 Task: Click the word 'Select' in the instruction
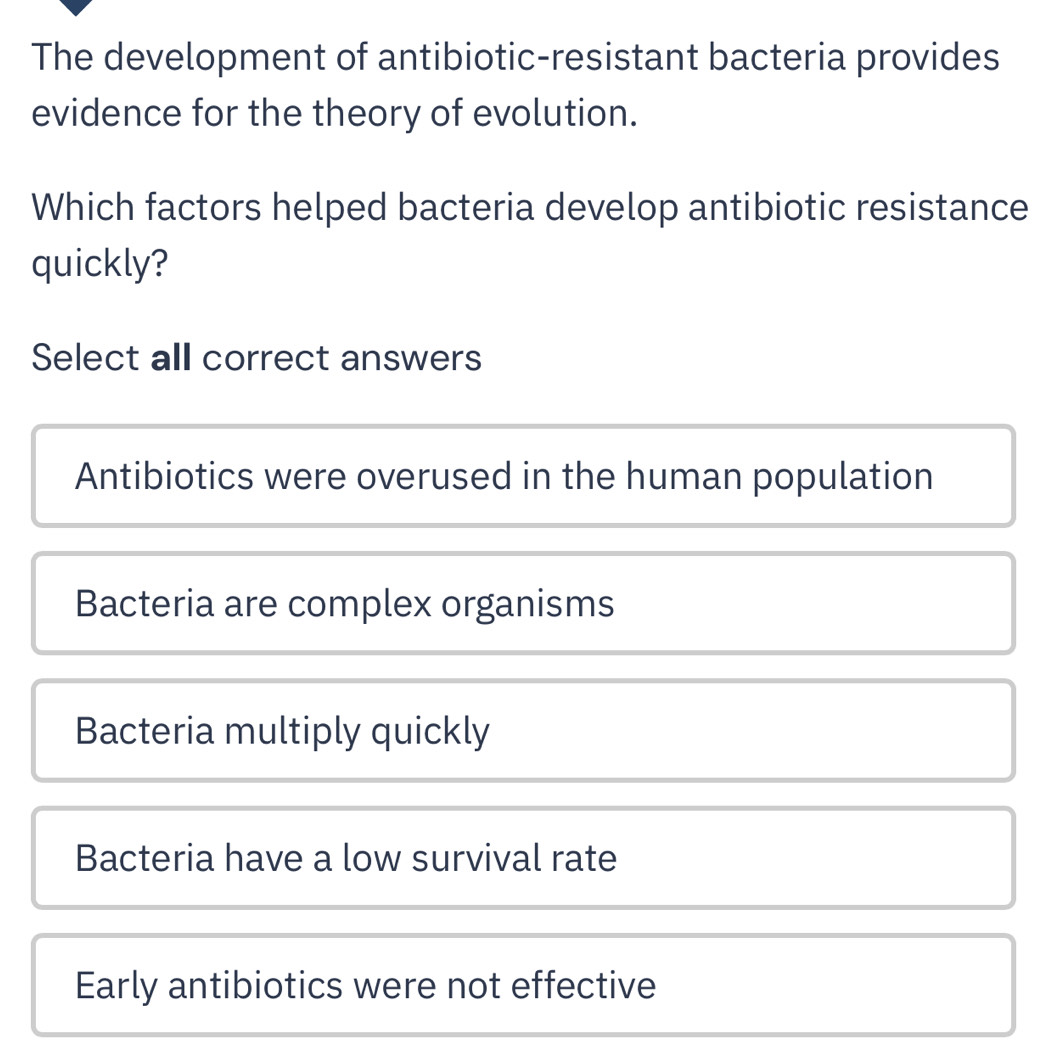tap(84, 357)
